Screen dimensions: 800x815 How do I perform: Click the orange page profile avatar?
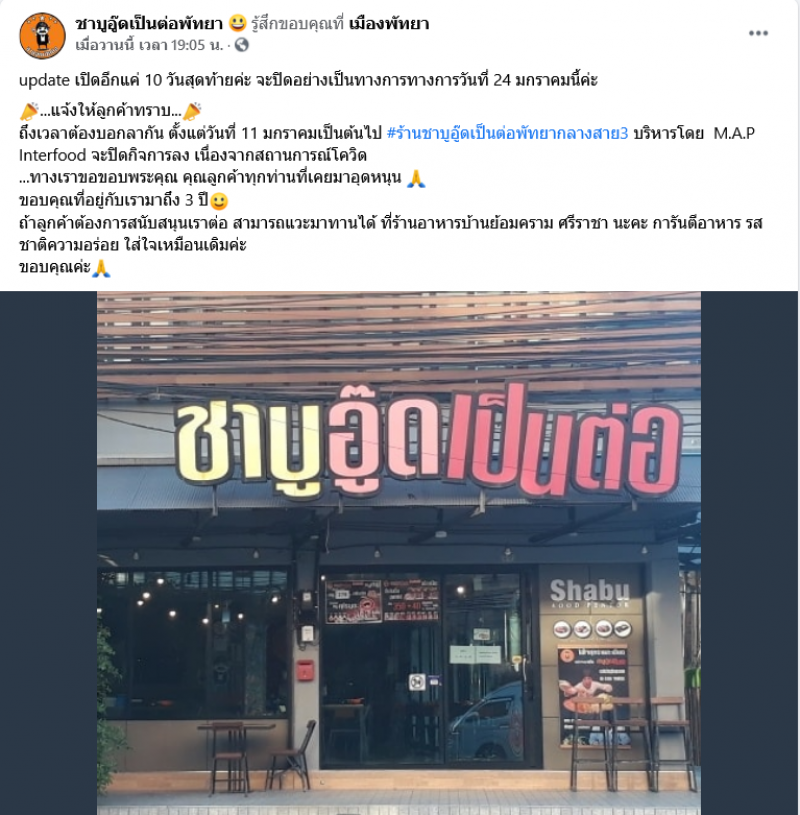click(x=43, y=35)
